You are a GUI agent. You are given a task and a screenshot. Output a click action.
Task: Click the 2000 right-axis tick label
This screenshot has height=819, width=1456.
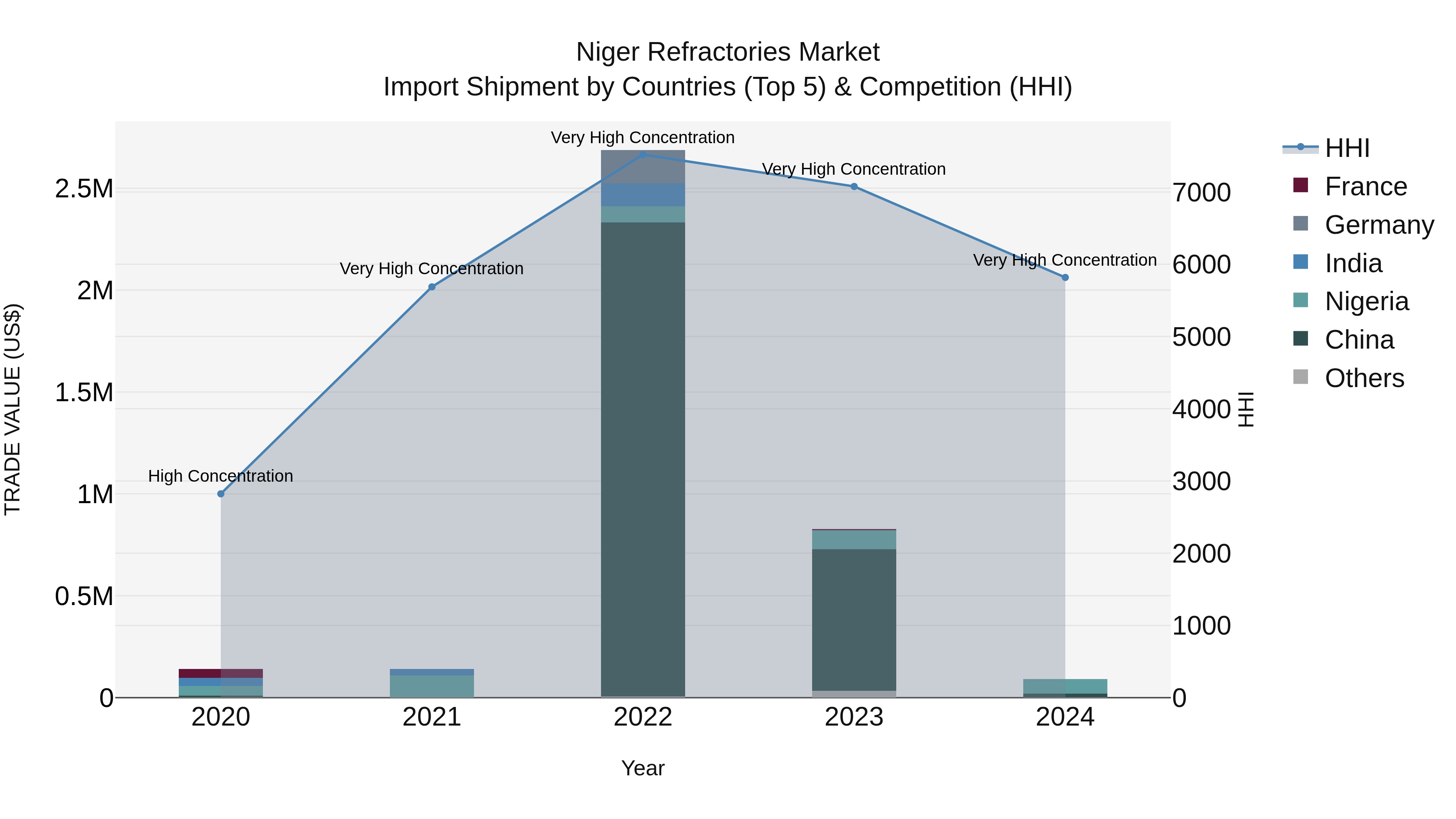pyautogui.click(x=1202, y=553)
